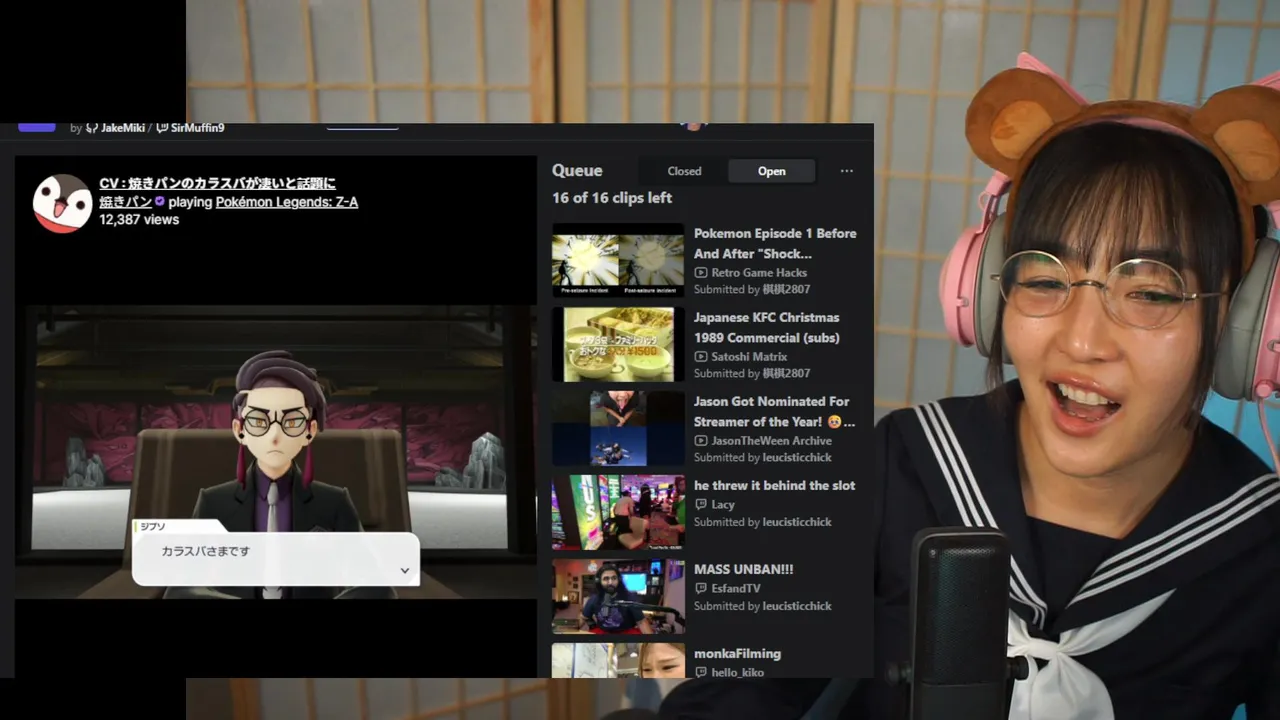Click the JakeMiki name in the top bar
The height and width of the screenshot is (720, 1280).
(123, 128)
